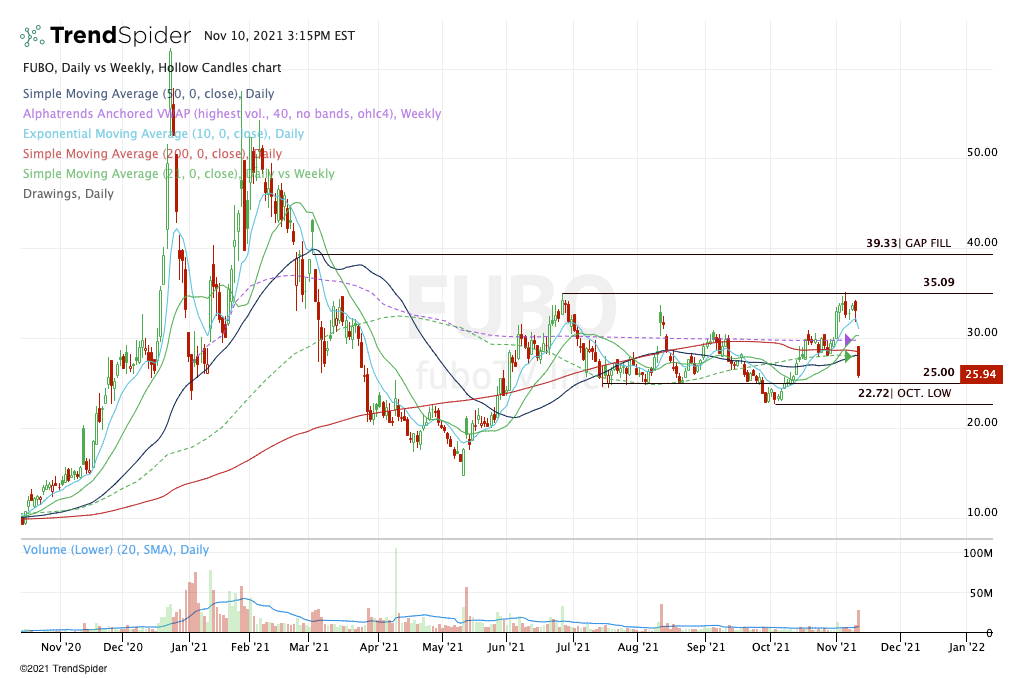Select the 'Simple Moving Average (21, 0, close)' legend
Screen dimensions: 1023x678
pos(179,174)
